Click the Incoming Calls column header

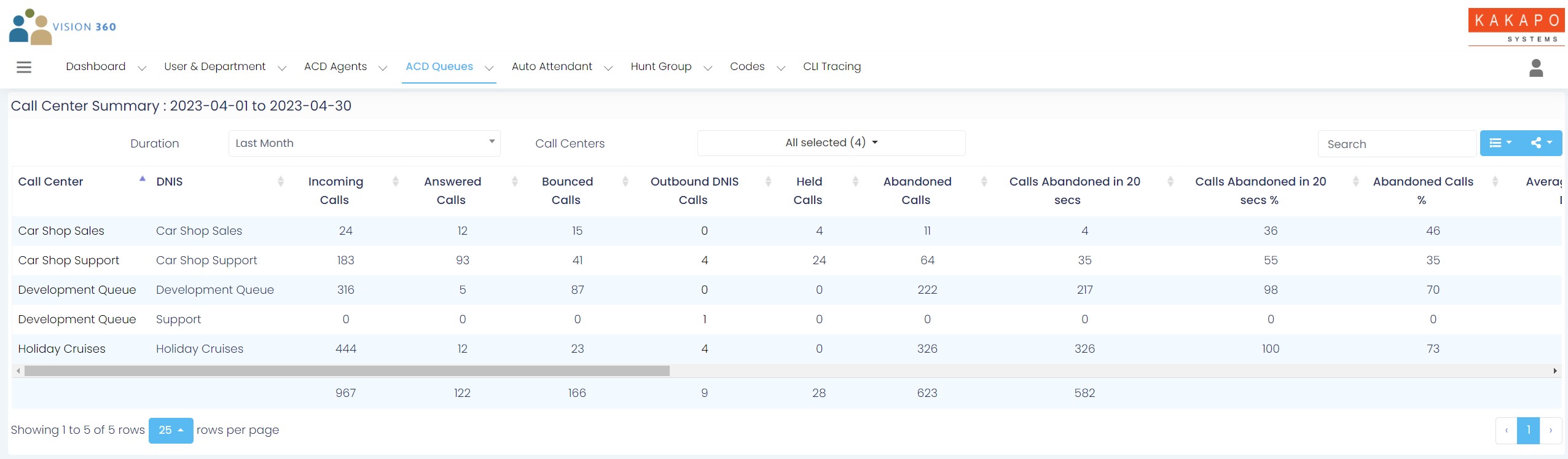[335, 190]
